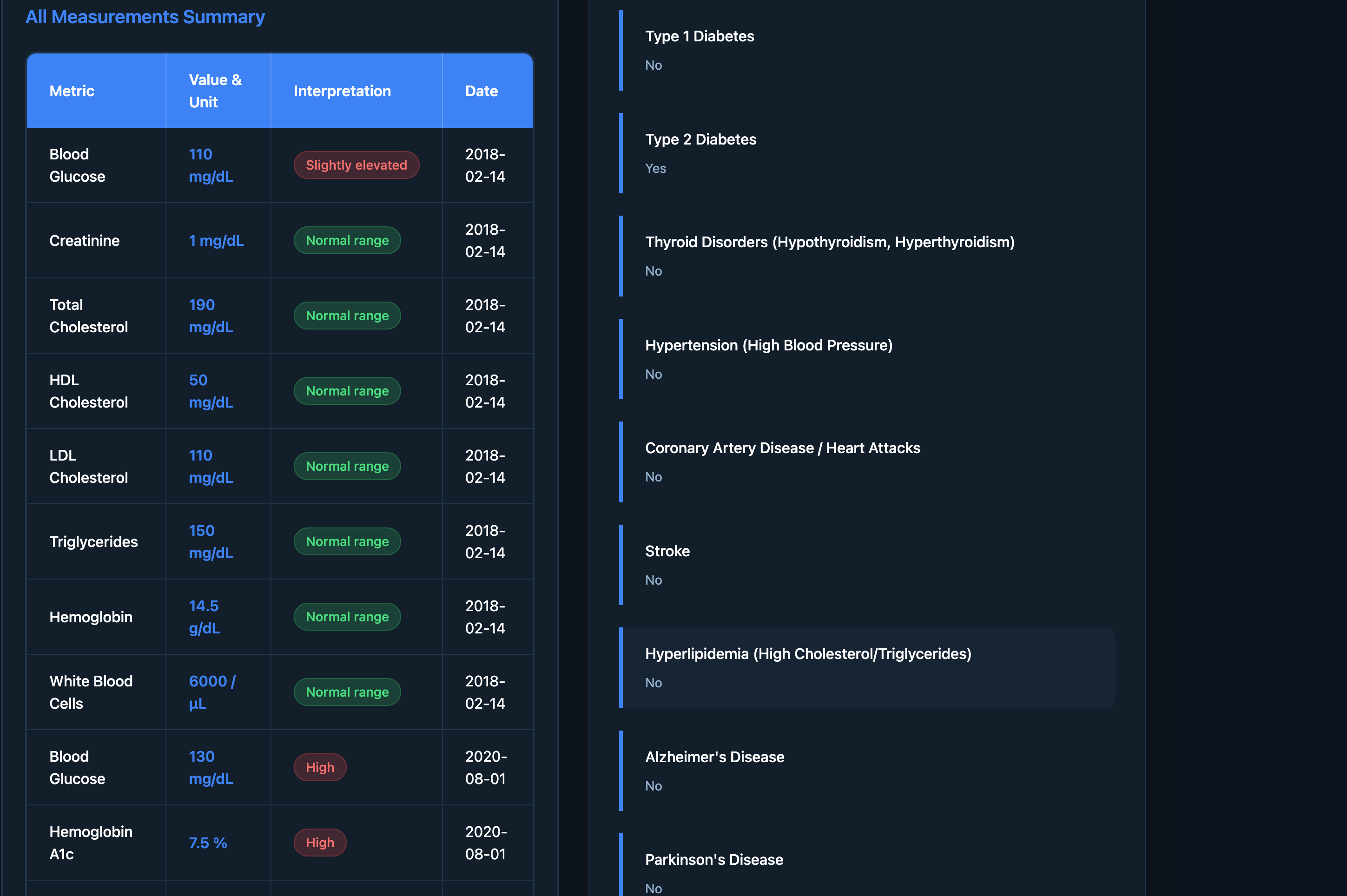This screenshot has height=896, width=1347.
Task: Click the Metric column header
Action: click(x=72, y=91)
